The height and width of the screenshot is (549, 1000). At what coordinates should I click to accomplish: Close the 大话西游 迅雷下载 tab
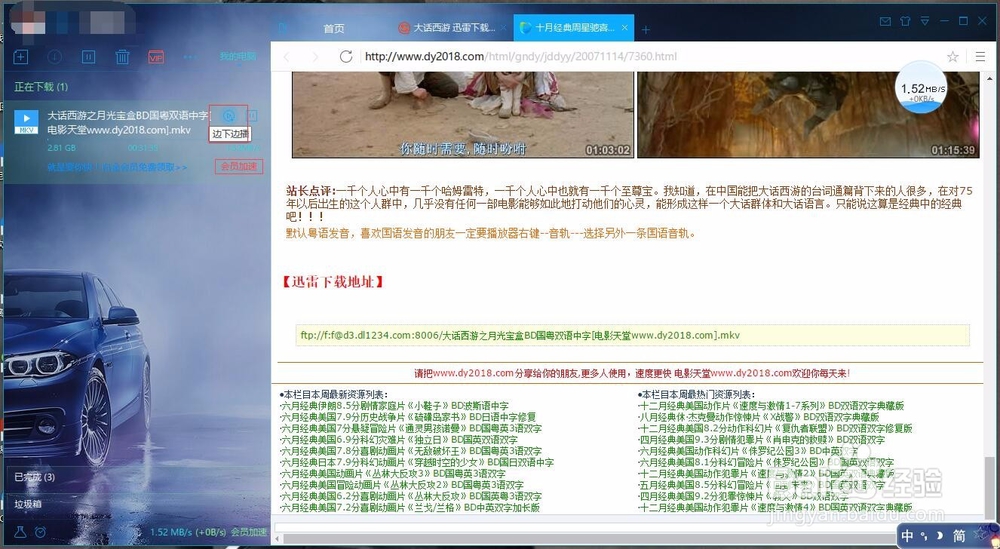point(504,28)
